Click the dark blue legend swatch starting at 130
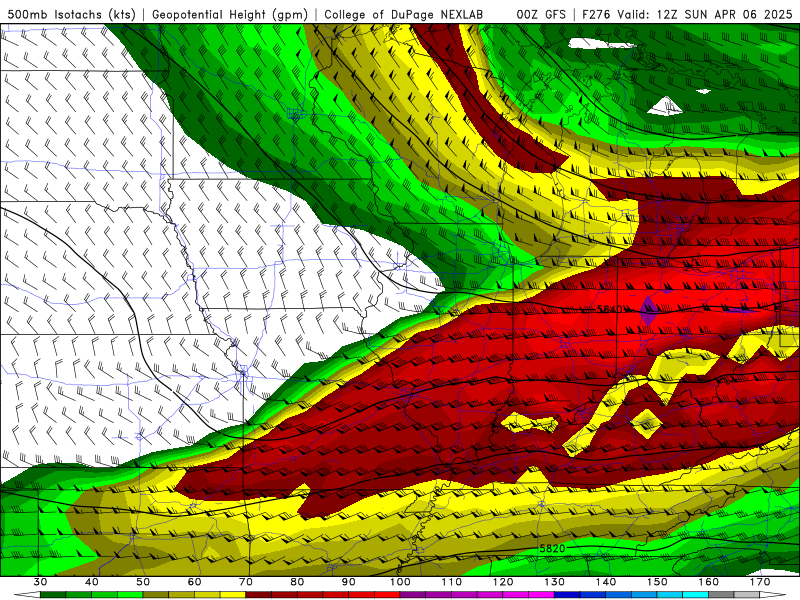The height and width of the screenshot is (600, 800). tap(567, 595)
